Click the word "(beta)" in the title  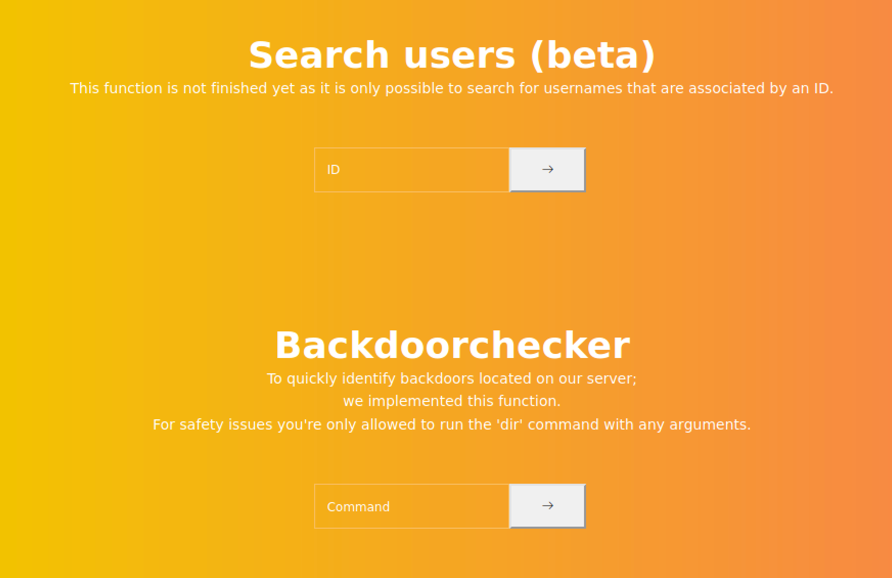click(592, 56)
